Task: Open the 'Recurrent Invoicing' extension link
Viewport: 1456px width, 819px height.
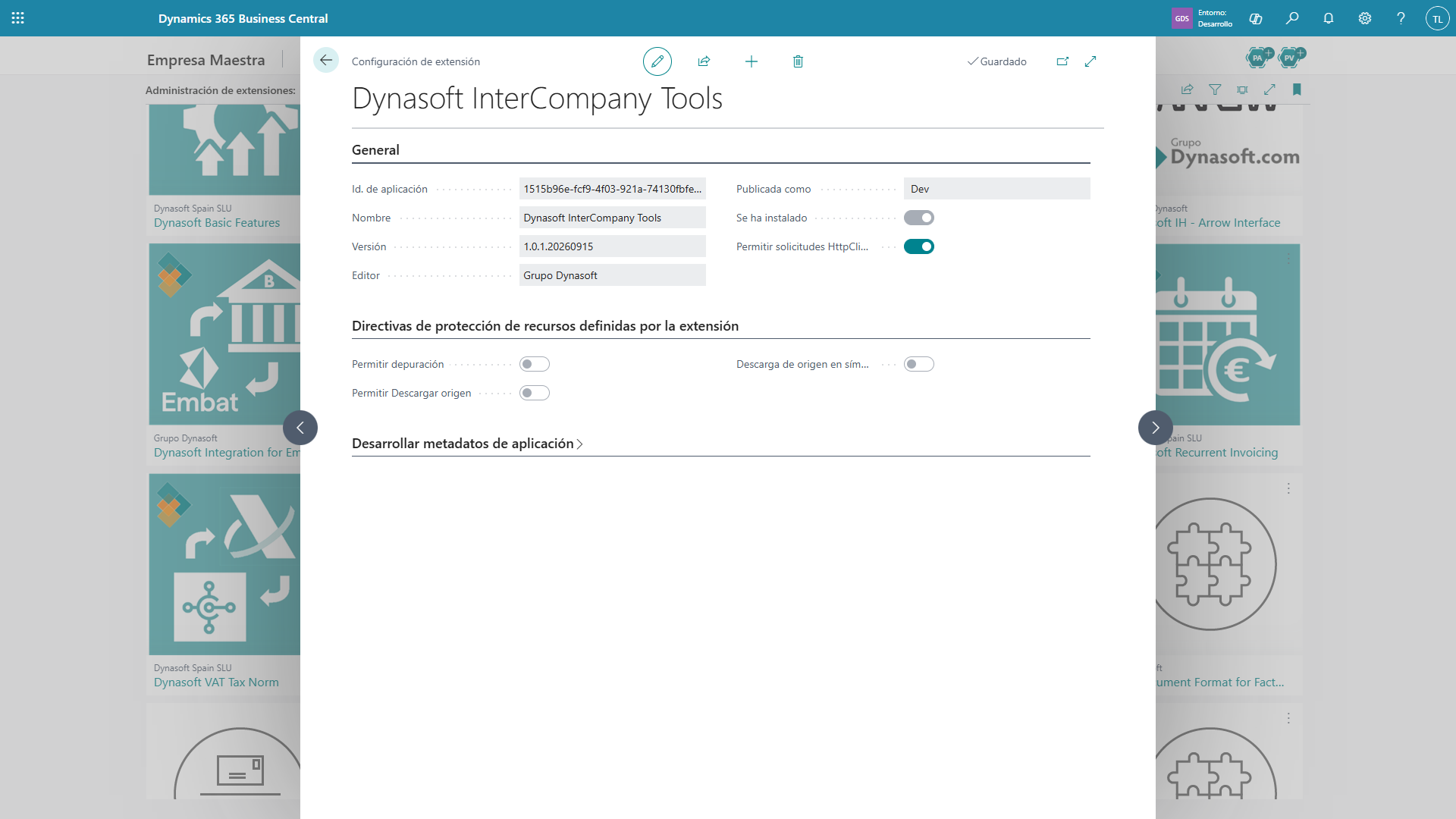Action: tap(1217, 453)
